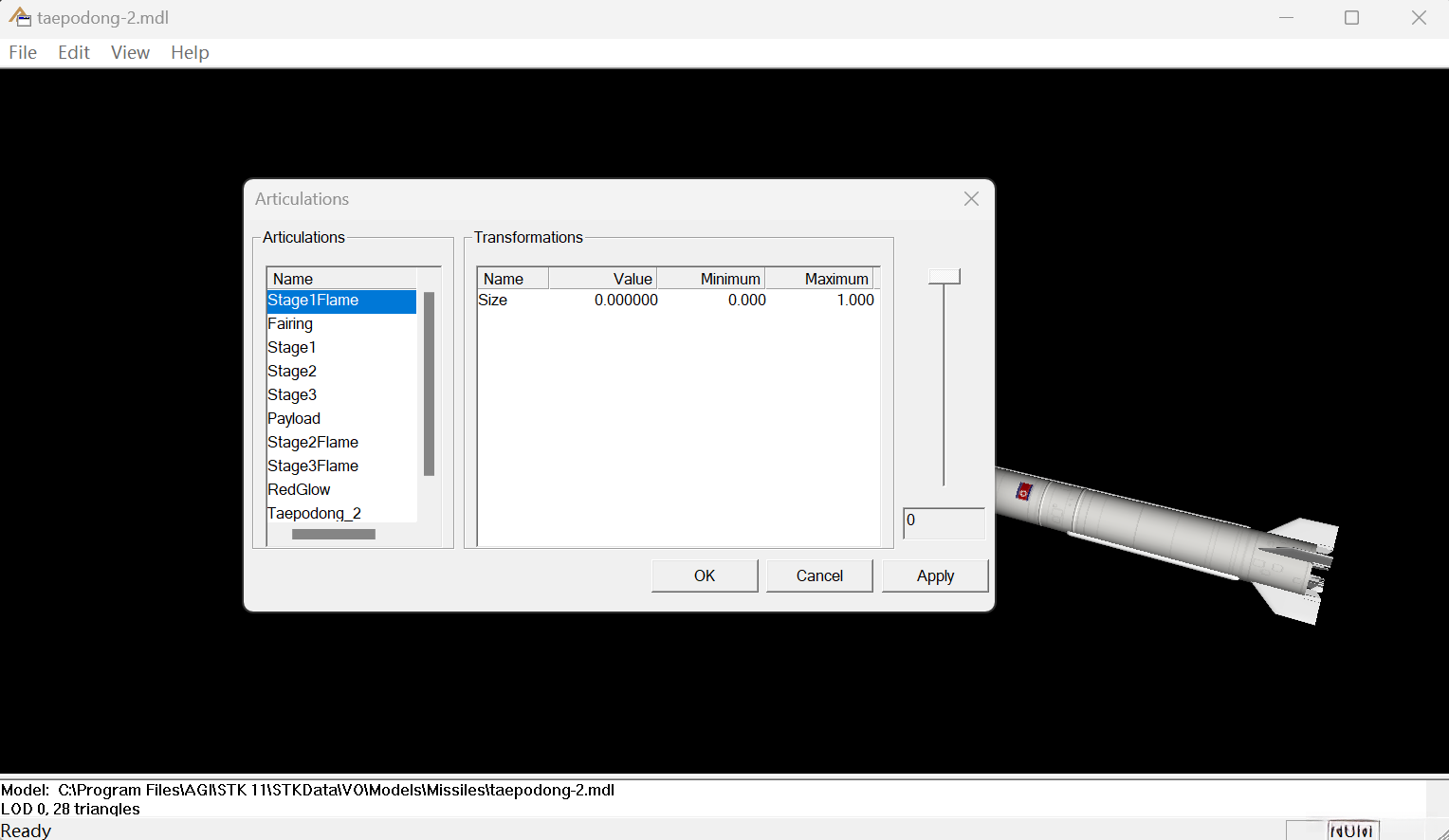Click the transformations Name column header
1449x840 pixels.
[513, 279]
